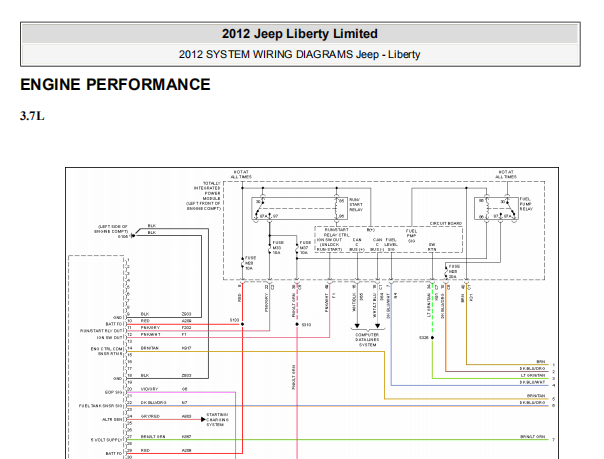Image resolution: width=604 pixels, height=459 pixels.
Task: Click 'VIO/GRY' wire color at pin 20
Action: pos(149,389)
